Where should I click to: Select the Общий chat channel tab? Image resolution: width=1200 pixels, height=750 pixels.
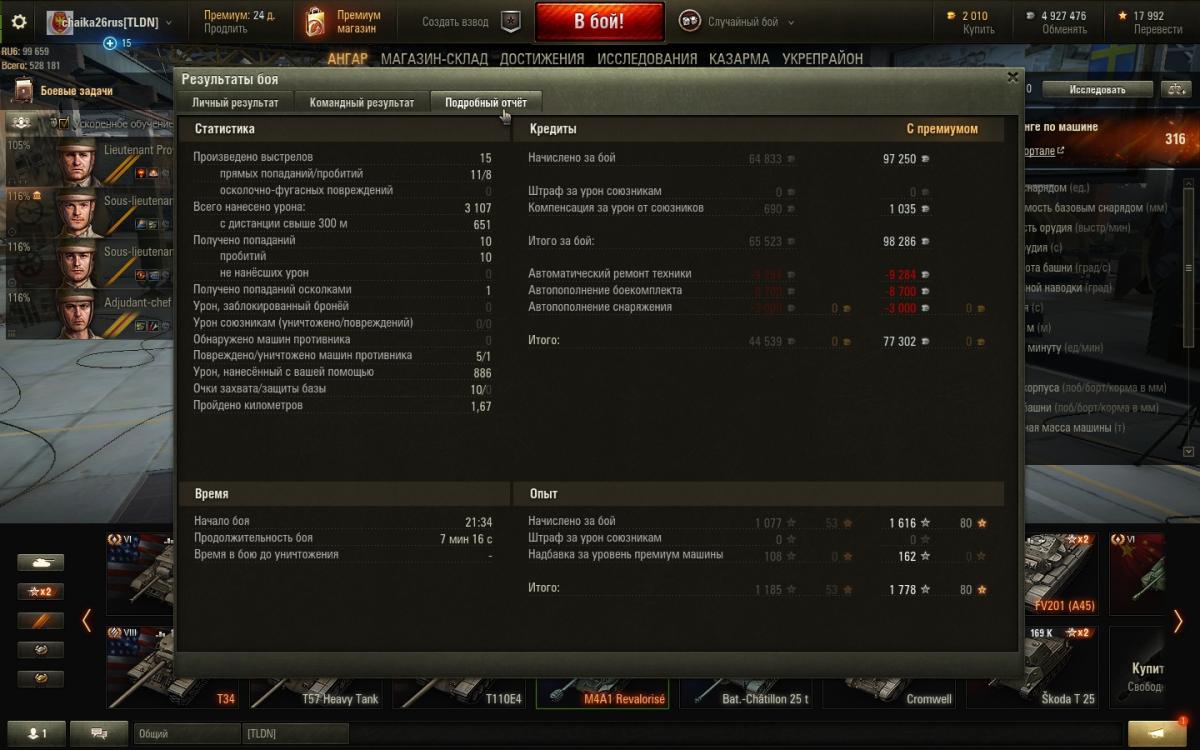[187, 733]
